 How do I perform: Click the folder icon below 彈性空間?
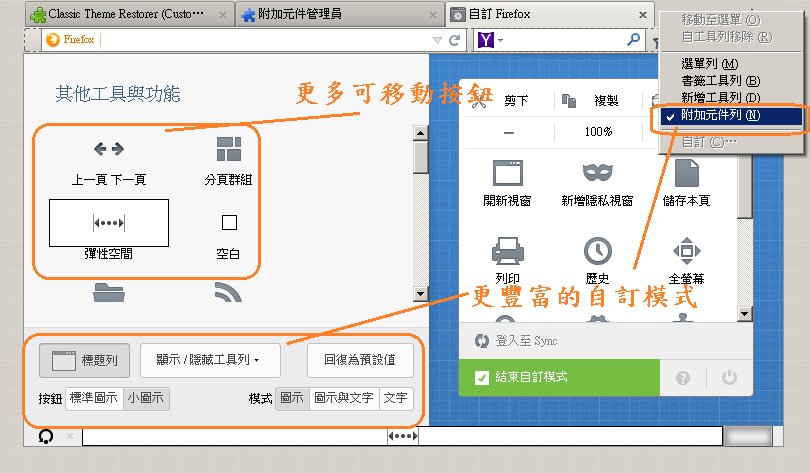click(x=109, y=292)
